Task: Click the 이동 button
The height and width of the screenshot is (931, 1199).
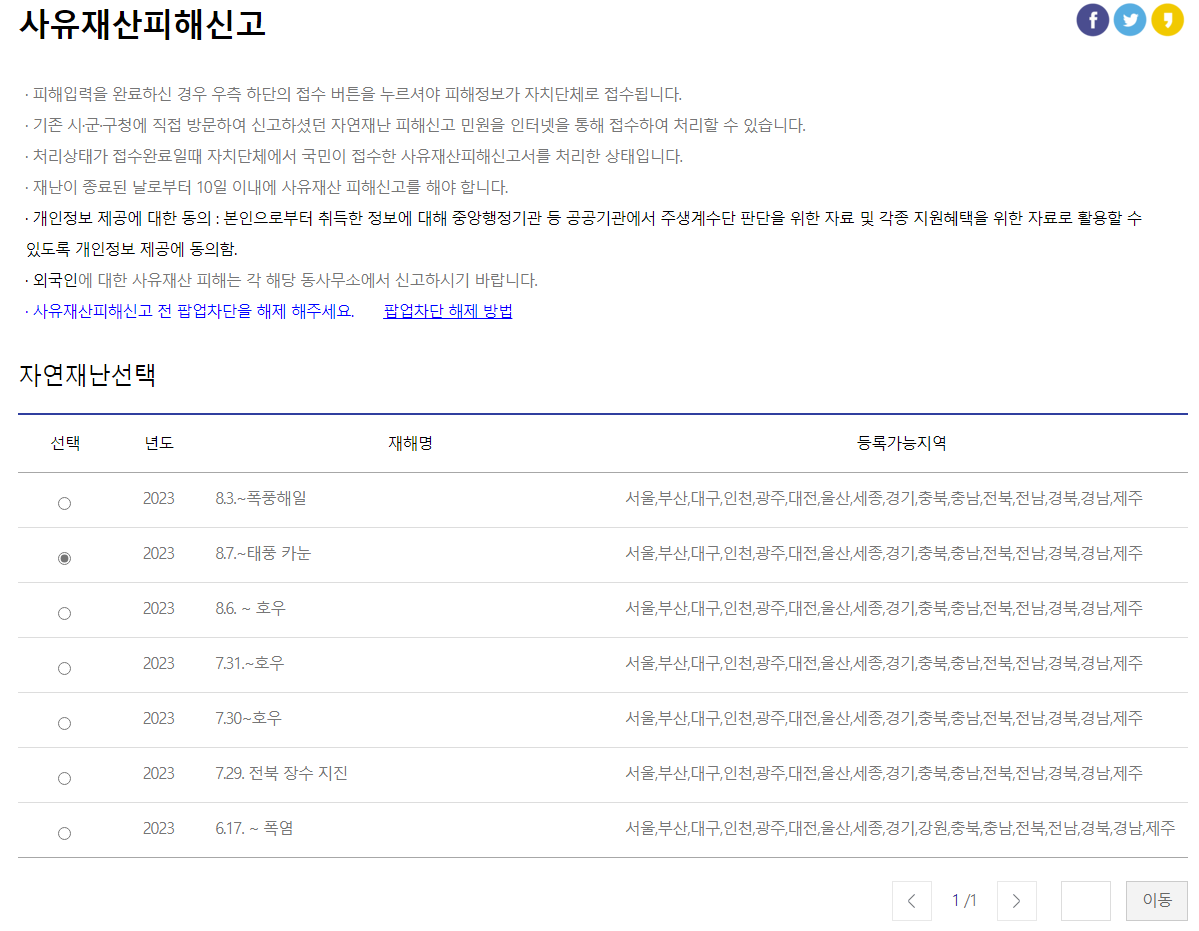Action: tap(1156, 900)
